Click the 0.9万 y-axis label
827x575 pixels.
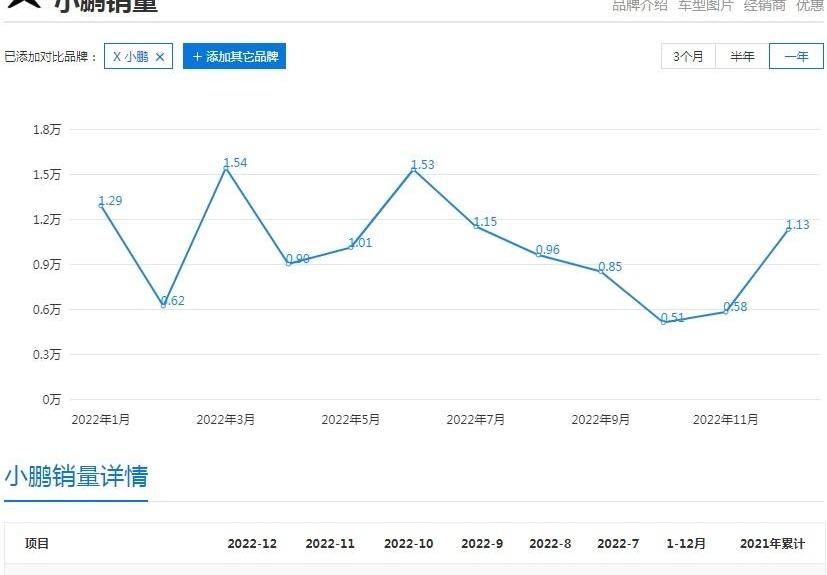pos(47,264)
